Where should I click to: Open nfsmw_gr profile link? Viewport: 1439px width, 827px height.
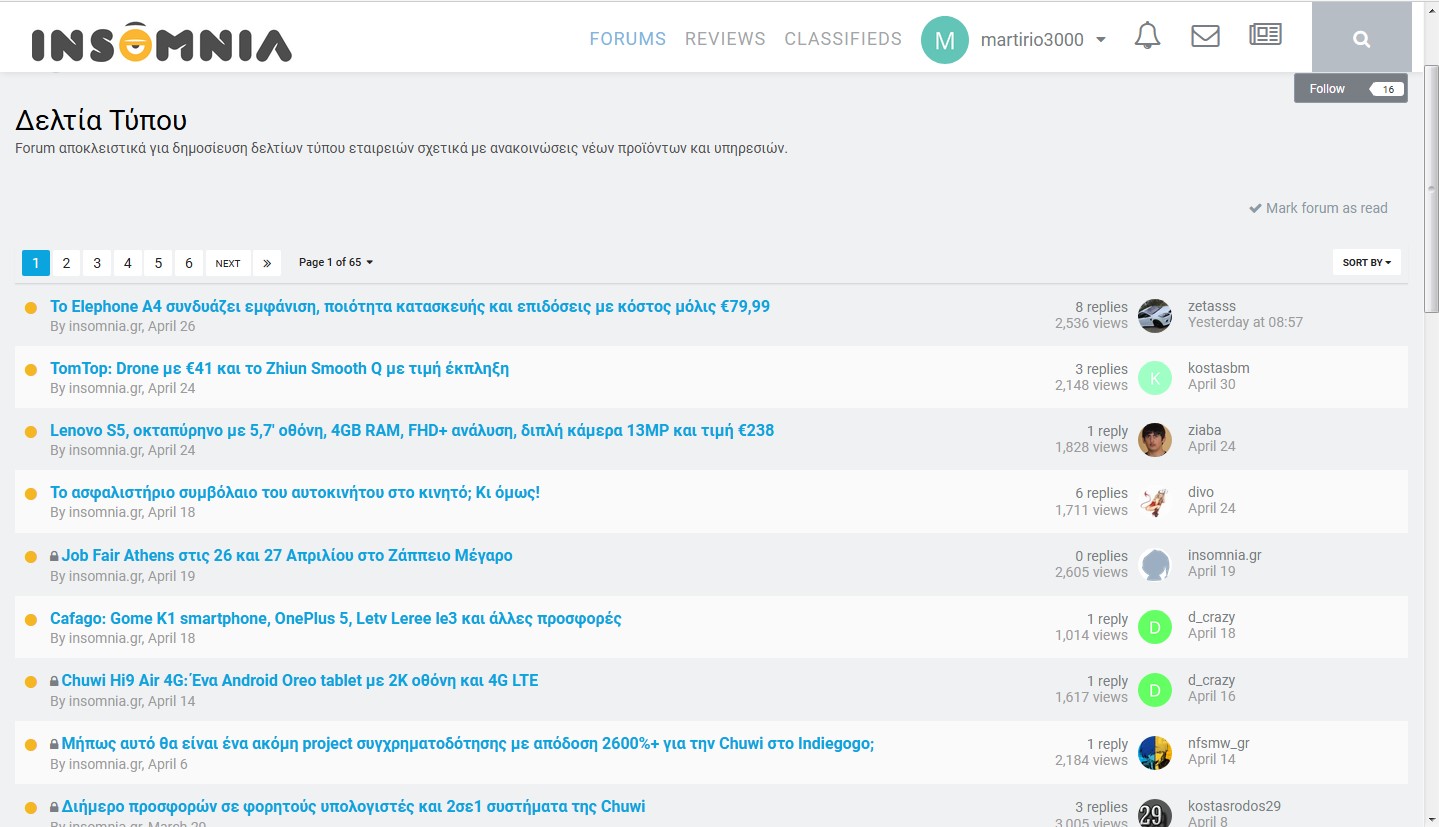pyautogui.click(x=1219, y=743)
